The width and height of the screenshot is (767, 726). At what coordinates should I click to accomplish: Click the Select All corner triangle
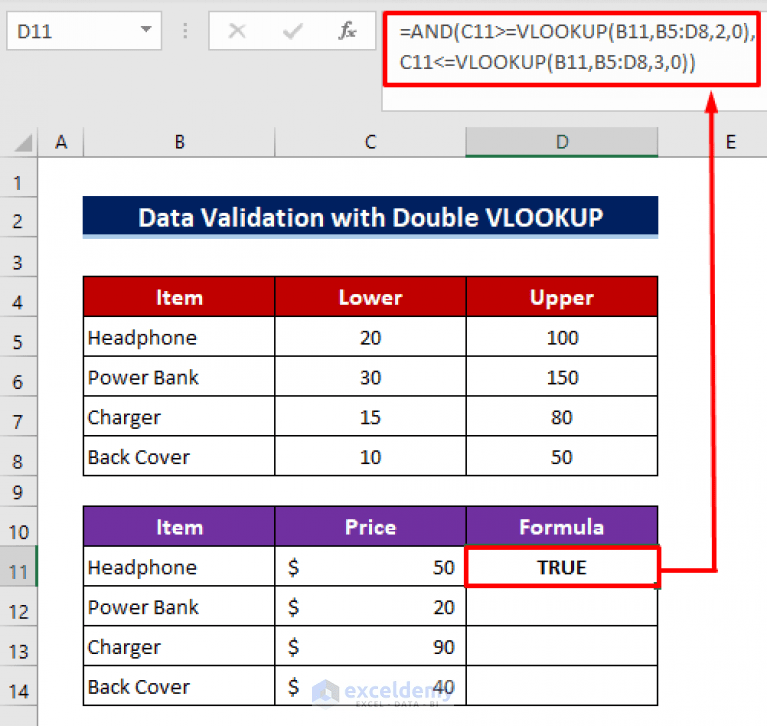[x=23, y=143]
